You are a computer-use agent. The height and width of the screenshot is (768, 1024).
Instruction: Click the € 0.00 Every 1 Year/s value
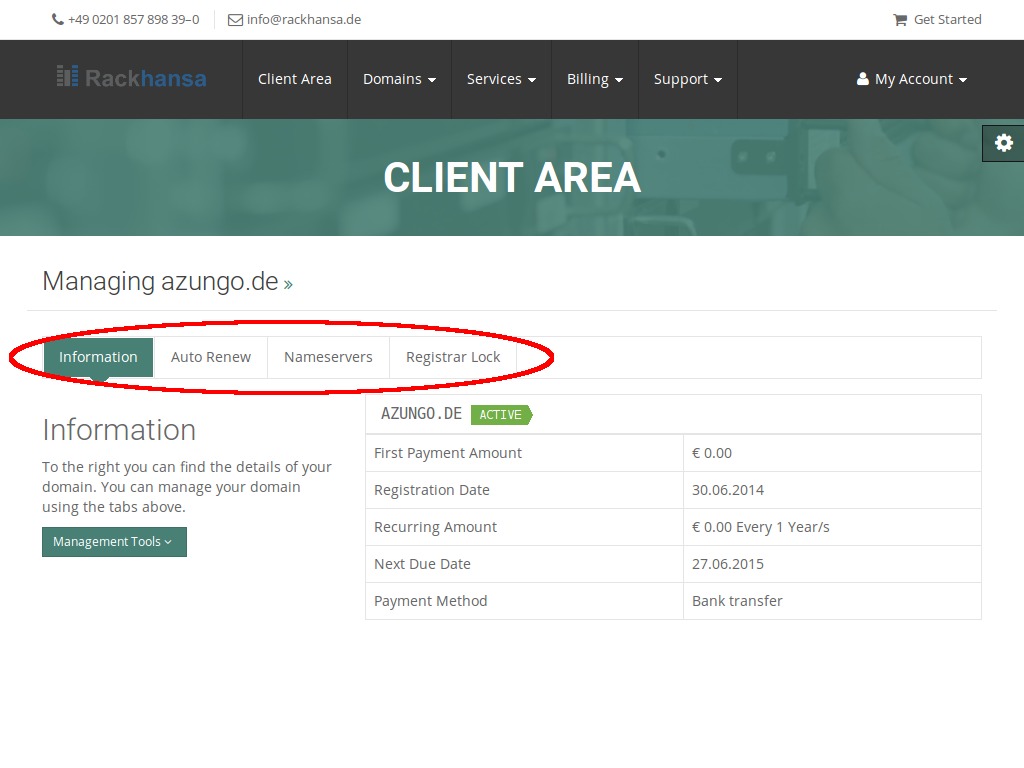pos(761,527)
